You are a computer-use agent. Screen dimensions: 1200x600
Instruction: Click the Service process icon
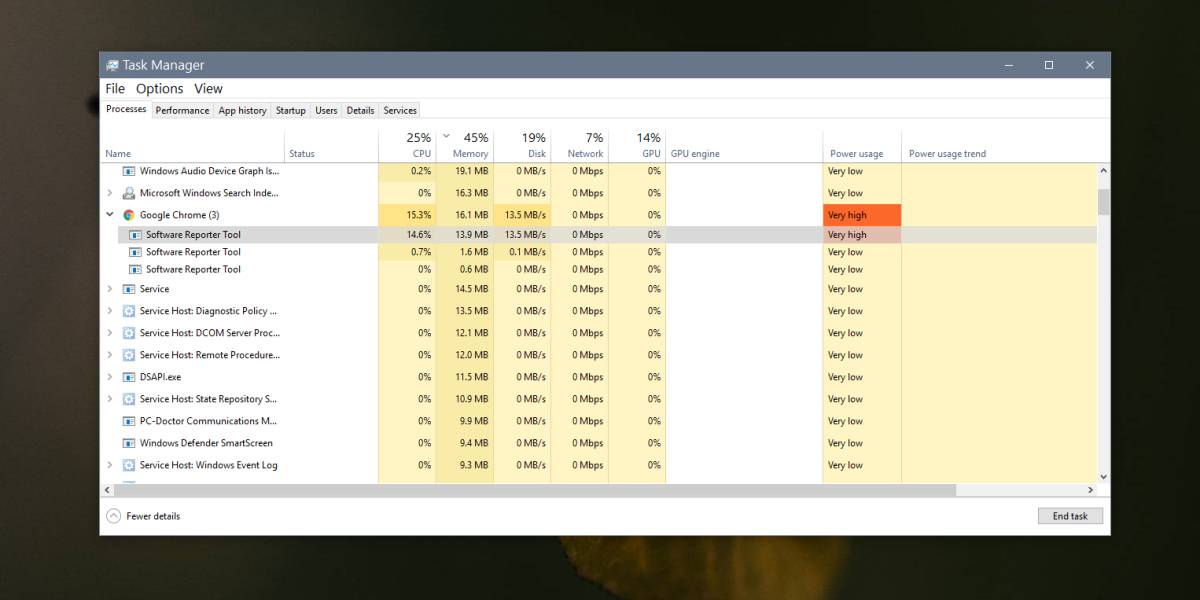129,289
